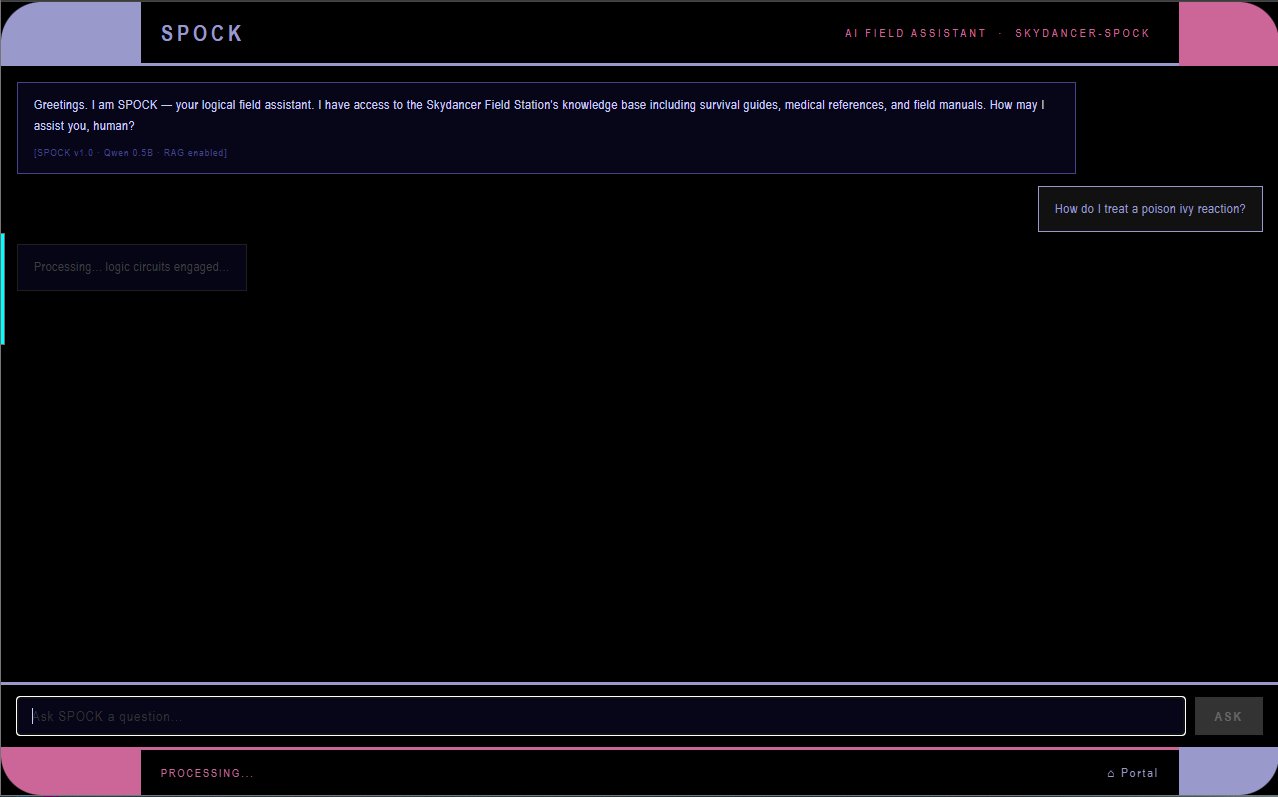Open the Portal link in footer
The height and width of the screenshot is (797, 1278).
(x=1139, y=773)
